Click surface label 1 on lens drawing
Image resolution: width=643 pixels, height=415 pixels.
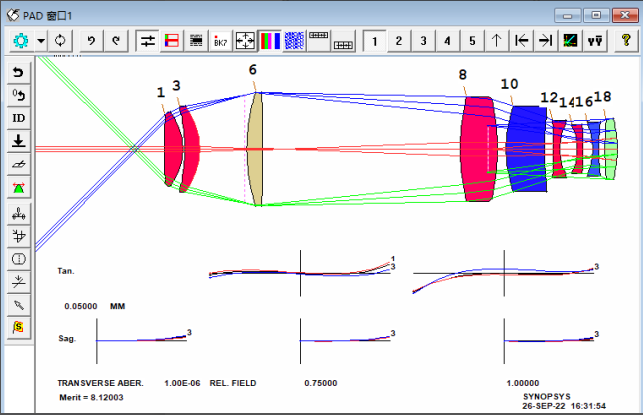[x=160, y=93]
